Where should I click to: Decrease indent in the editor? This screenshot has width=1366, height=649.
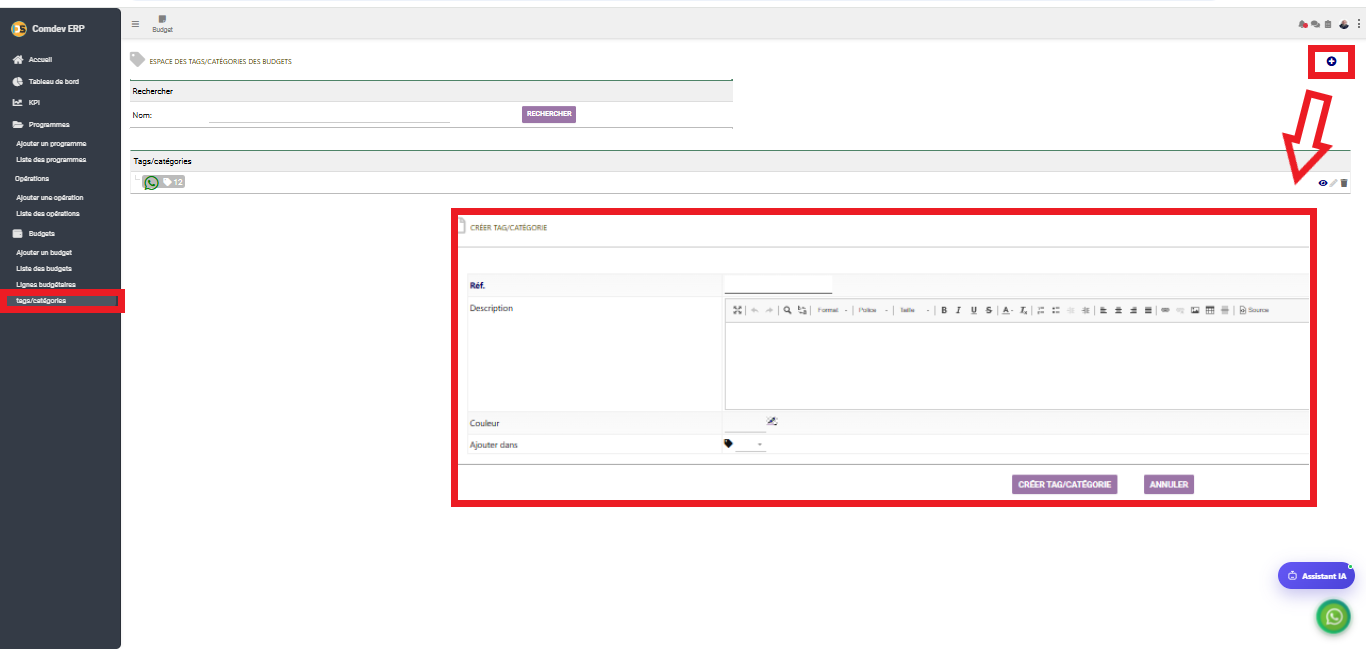[x=1071, y=310]
